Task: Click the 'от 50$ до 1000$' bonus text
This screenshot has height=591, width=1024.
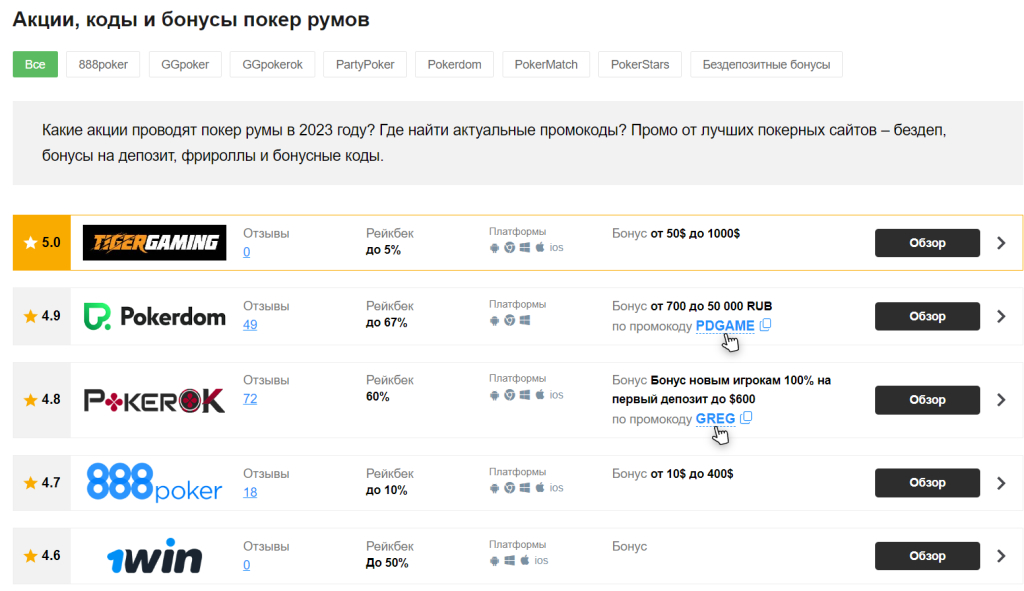Action: click(x=695, y=233)
